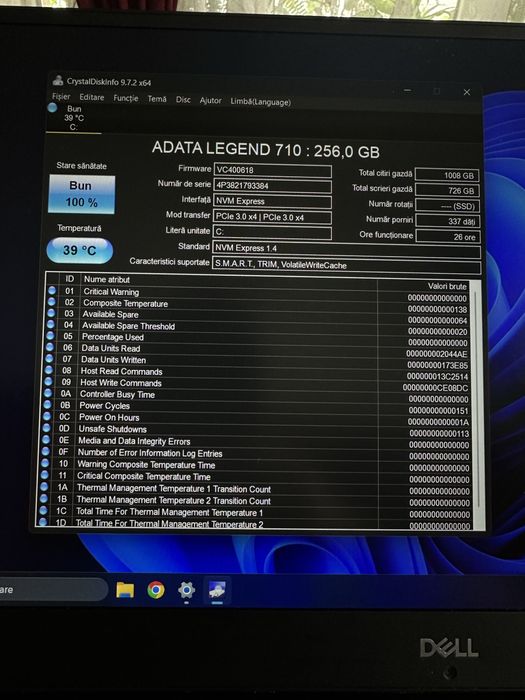Viewport: 525px width, 700px height.
Task: Select Thermal Management Temperature 2 Transition Count row
Action: point(255,501)
